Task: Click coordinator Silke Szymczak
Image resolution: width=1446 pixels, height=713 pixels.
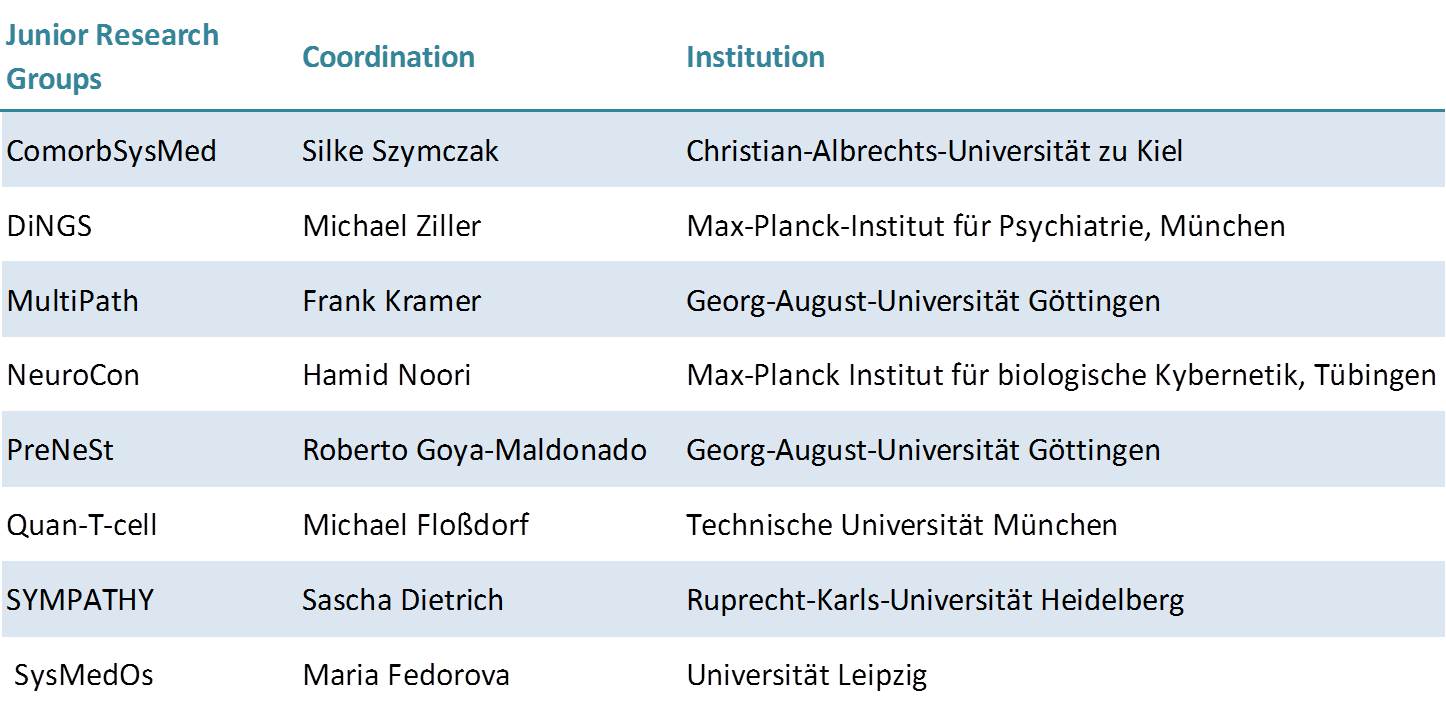Action: [x=400, y=151]
